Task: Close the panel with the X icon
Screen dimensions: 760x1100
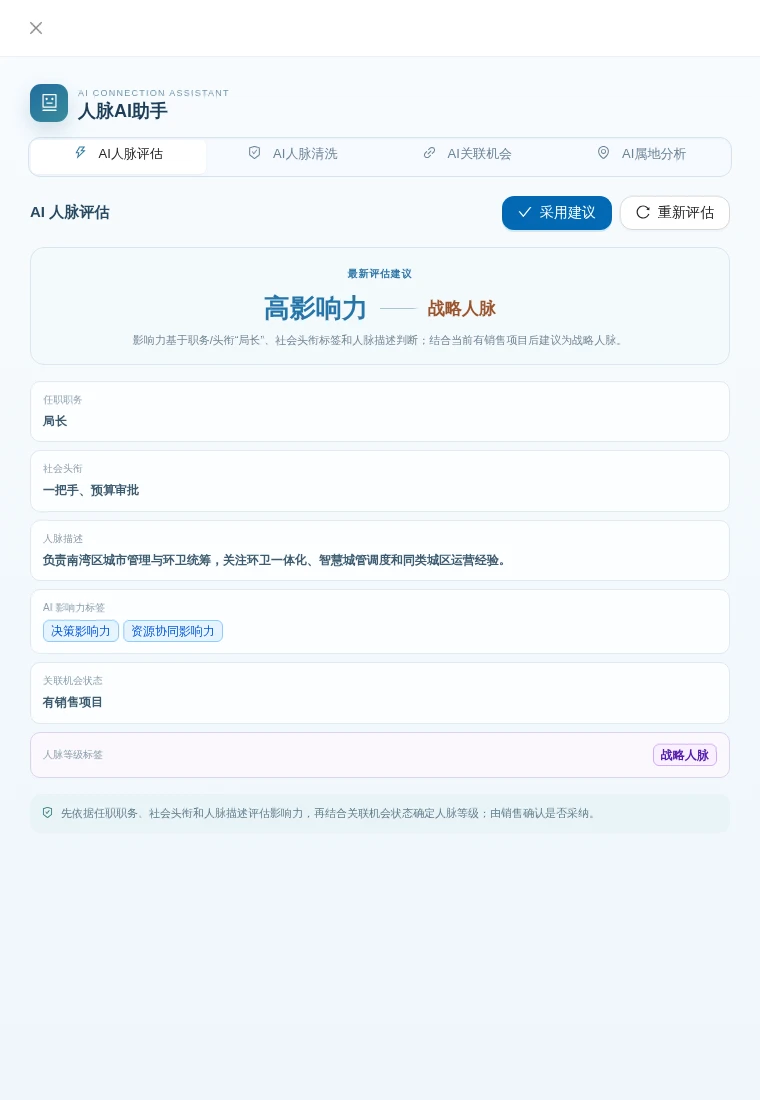Action: [x=36, y=28]
